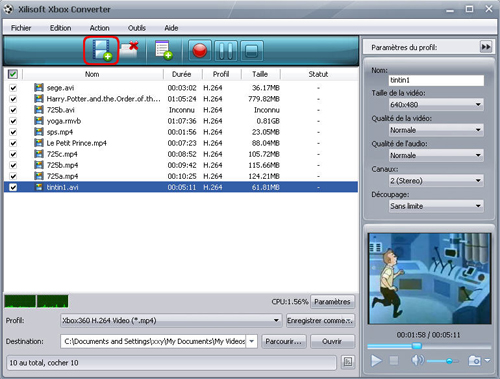Sort list by Profil column header
Viewport: 500px width, 379px height.
[x=221, y=74]
